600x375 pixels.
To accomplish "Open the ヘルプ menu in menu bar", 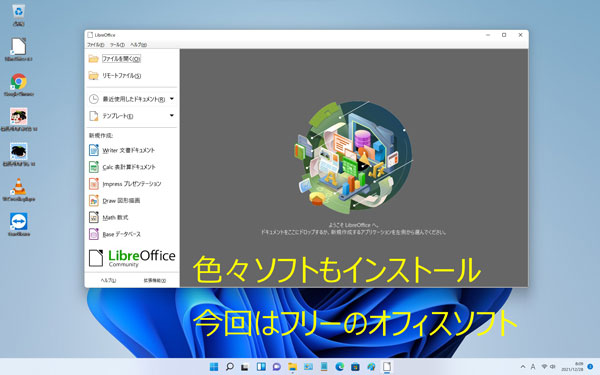I will tap(138, 45).
